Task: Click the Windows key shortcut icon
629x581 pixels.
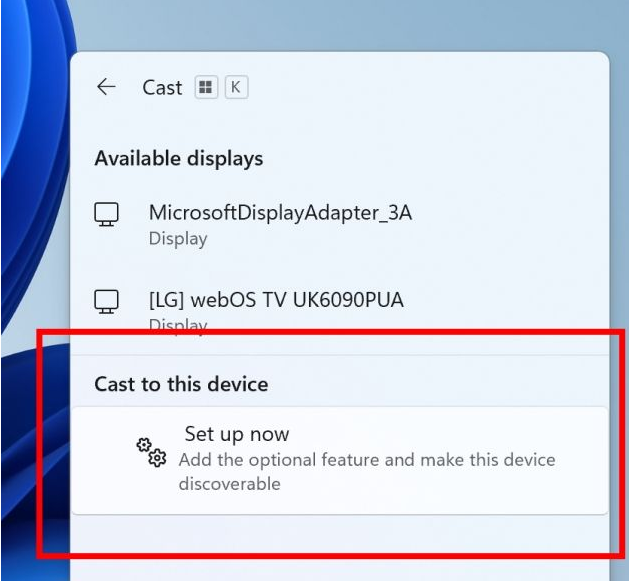Action: pyautogui.click(x=205, y=87)
